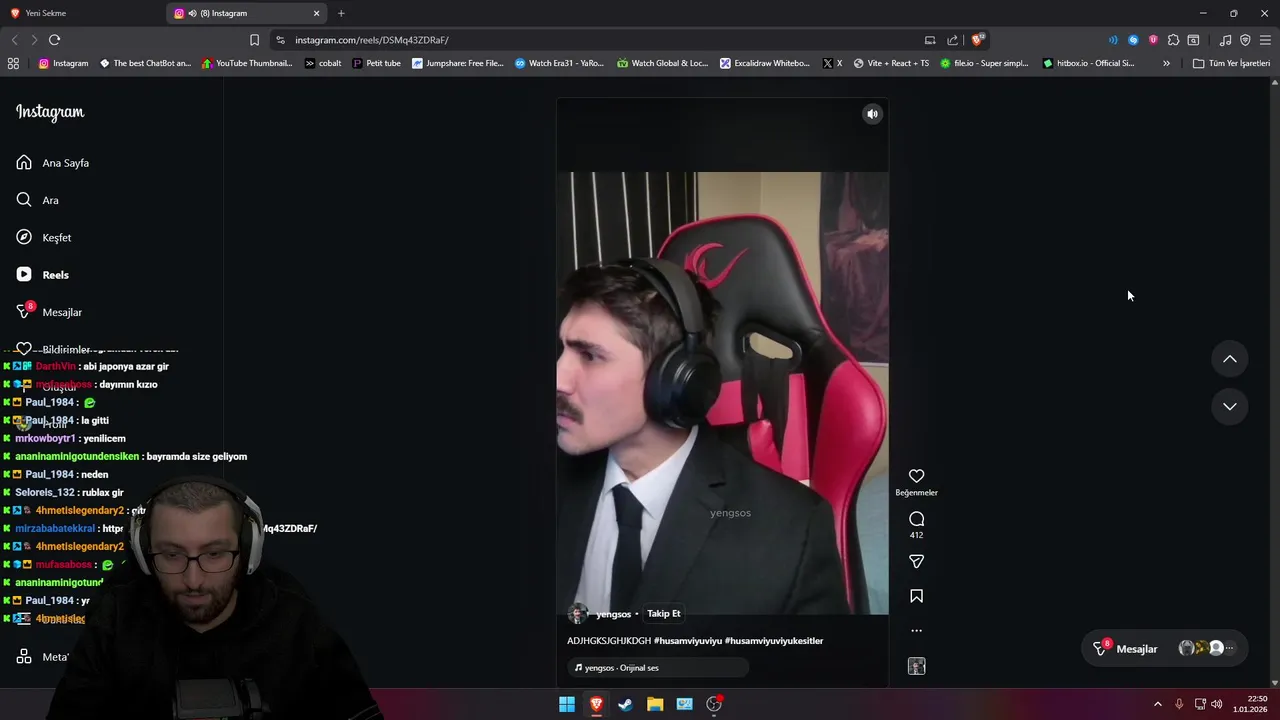Like the reel with heart icon

click(916, 476)
